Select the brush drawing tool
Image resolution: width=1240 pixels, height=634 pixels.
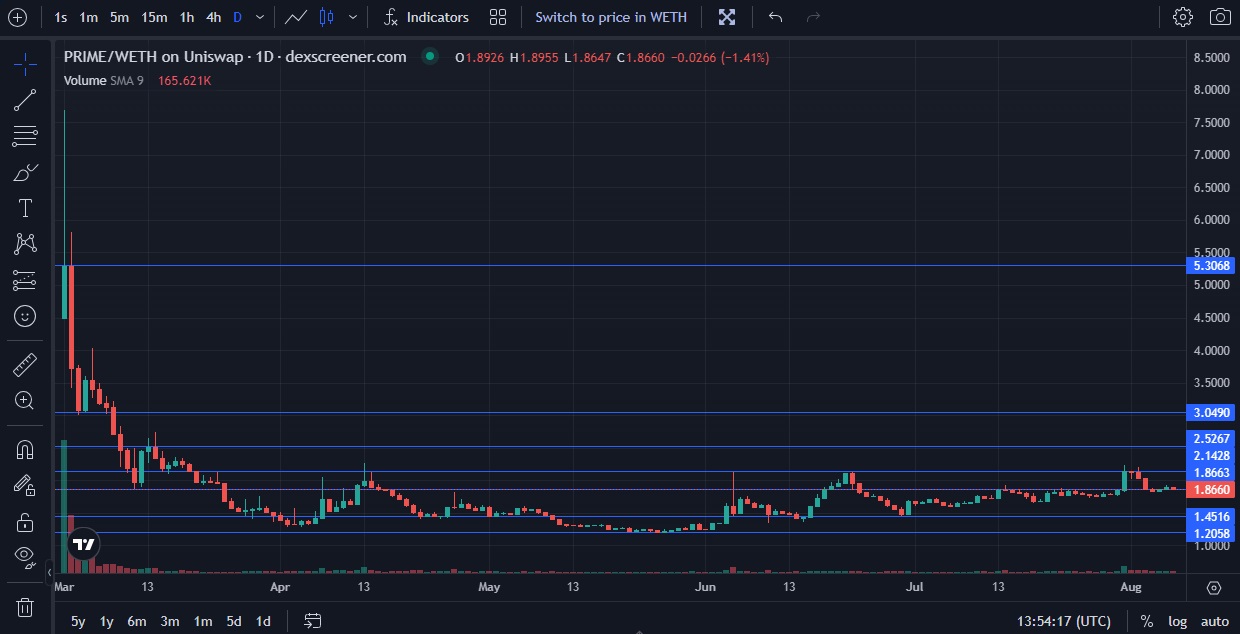[x=25, y=173]
